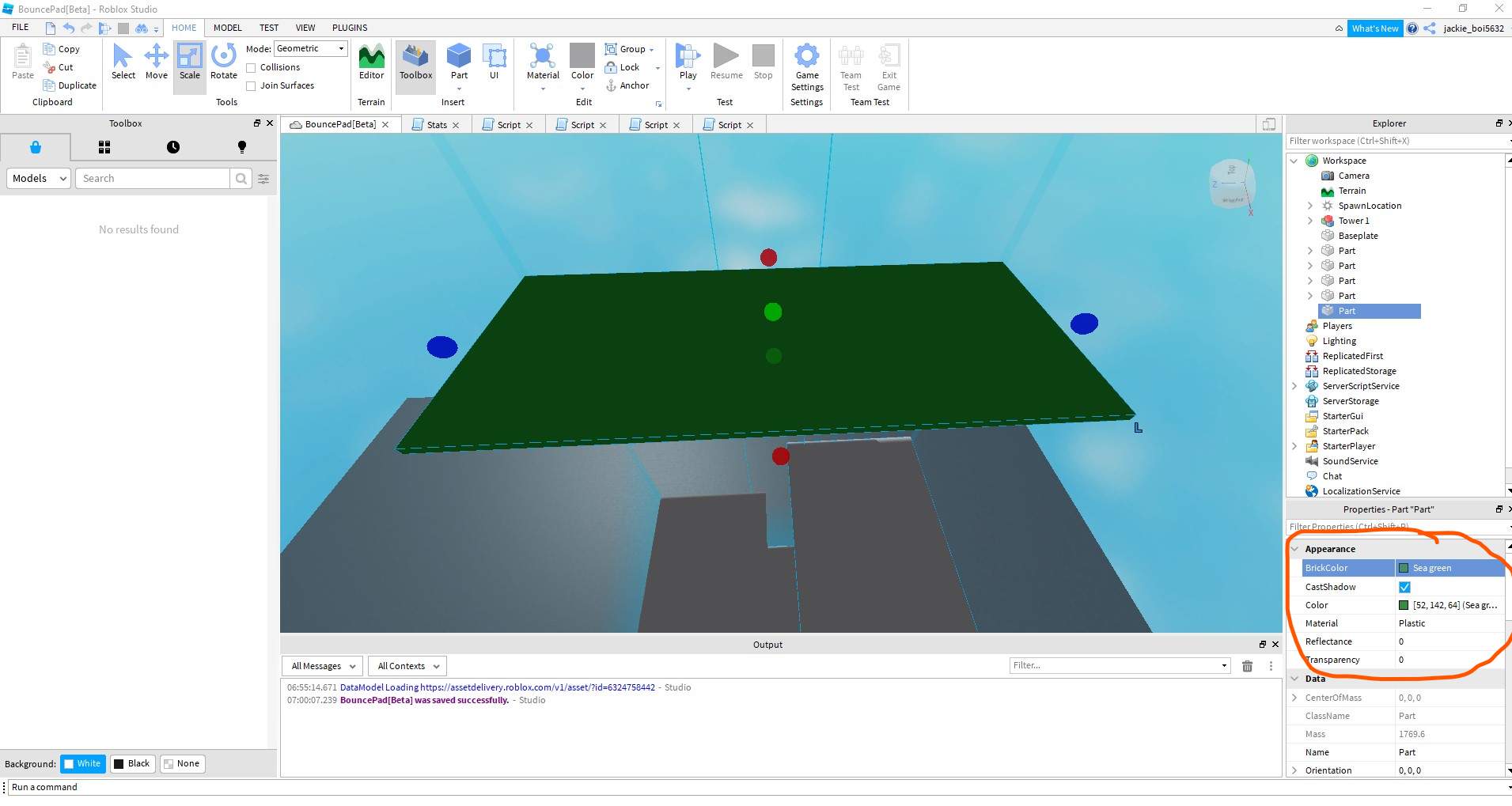This screenshot has width=1512, height=806.
Task: Click the What's New button
Action: tap(1375, 28)
